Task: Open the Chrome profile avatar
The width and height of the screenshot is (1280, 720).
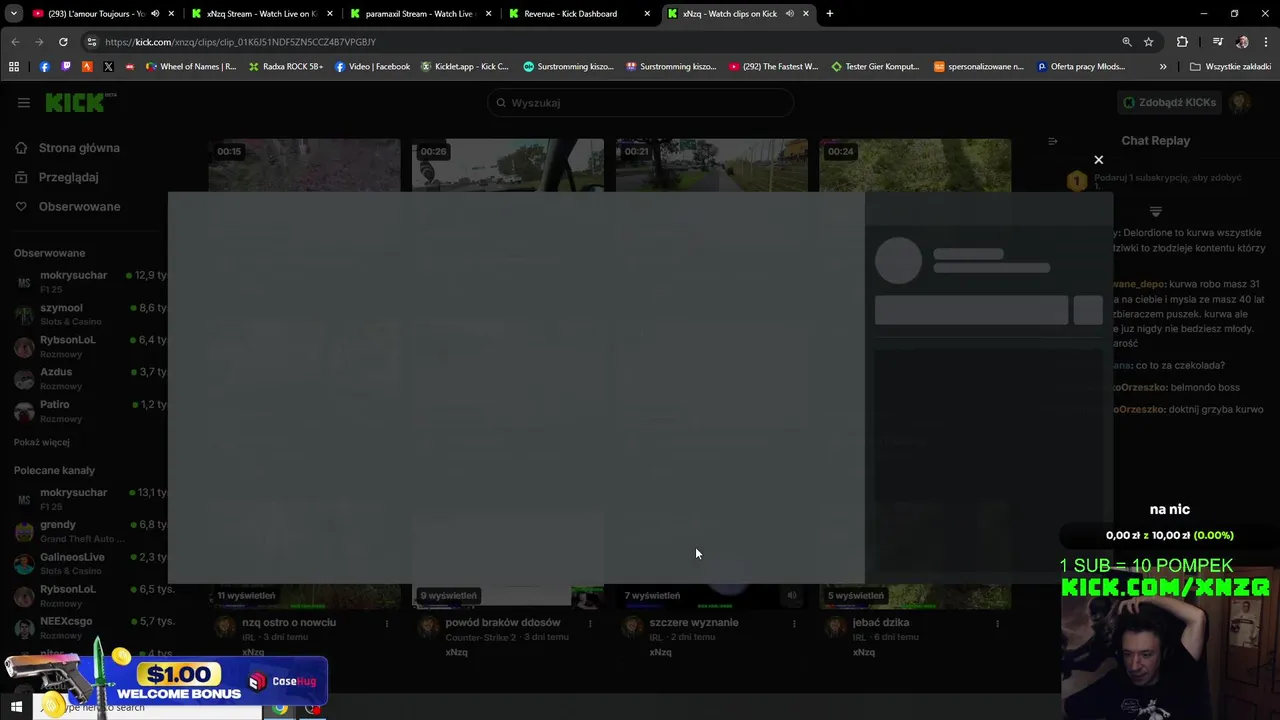Action: point(1242,42)
